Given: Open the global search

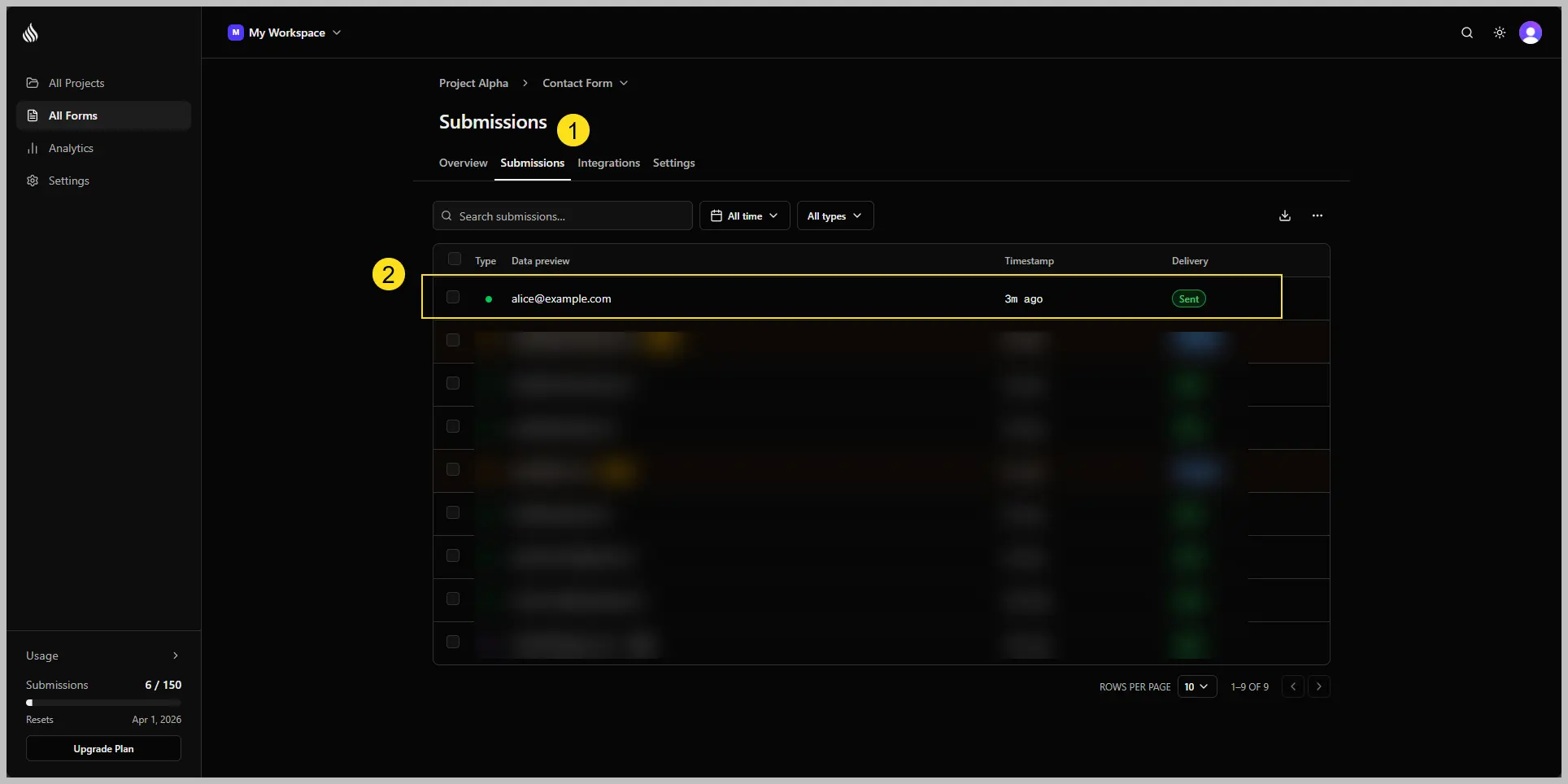Looking at the screenshot, I should click(1466, 33).
